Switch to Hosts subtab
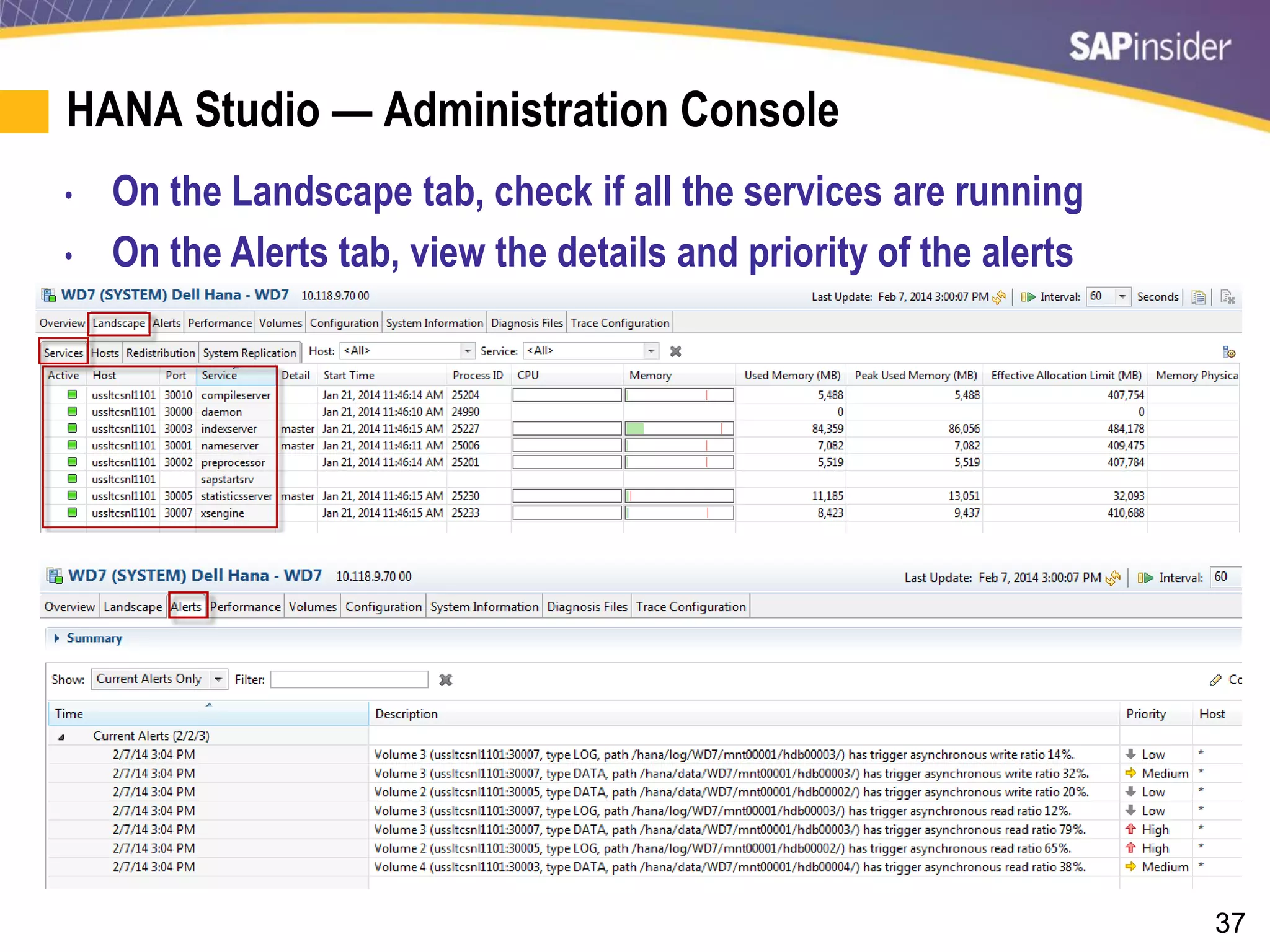This screenshot has width=1270, height=952. click(x=105, y=353)
